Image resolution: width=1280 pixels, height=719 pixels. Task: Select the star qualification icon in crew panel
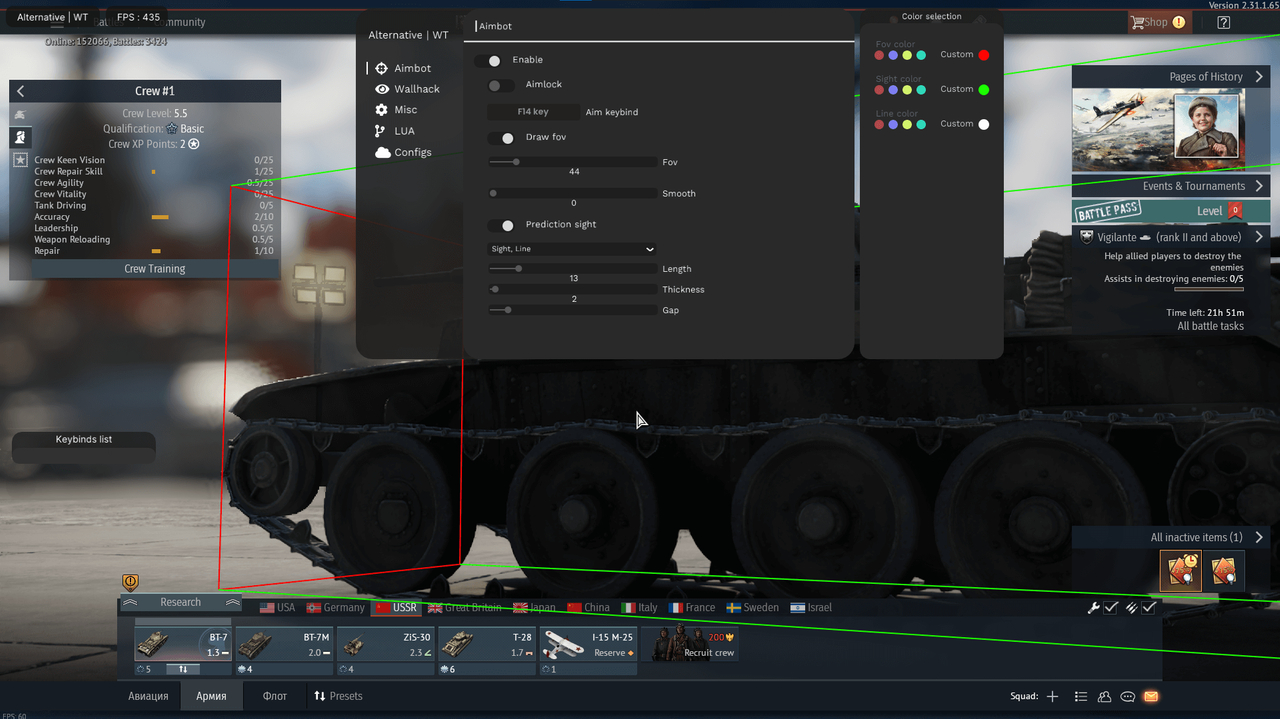tap(20, 160)
